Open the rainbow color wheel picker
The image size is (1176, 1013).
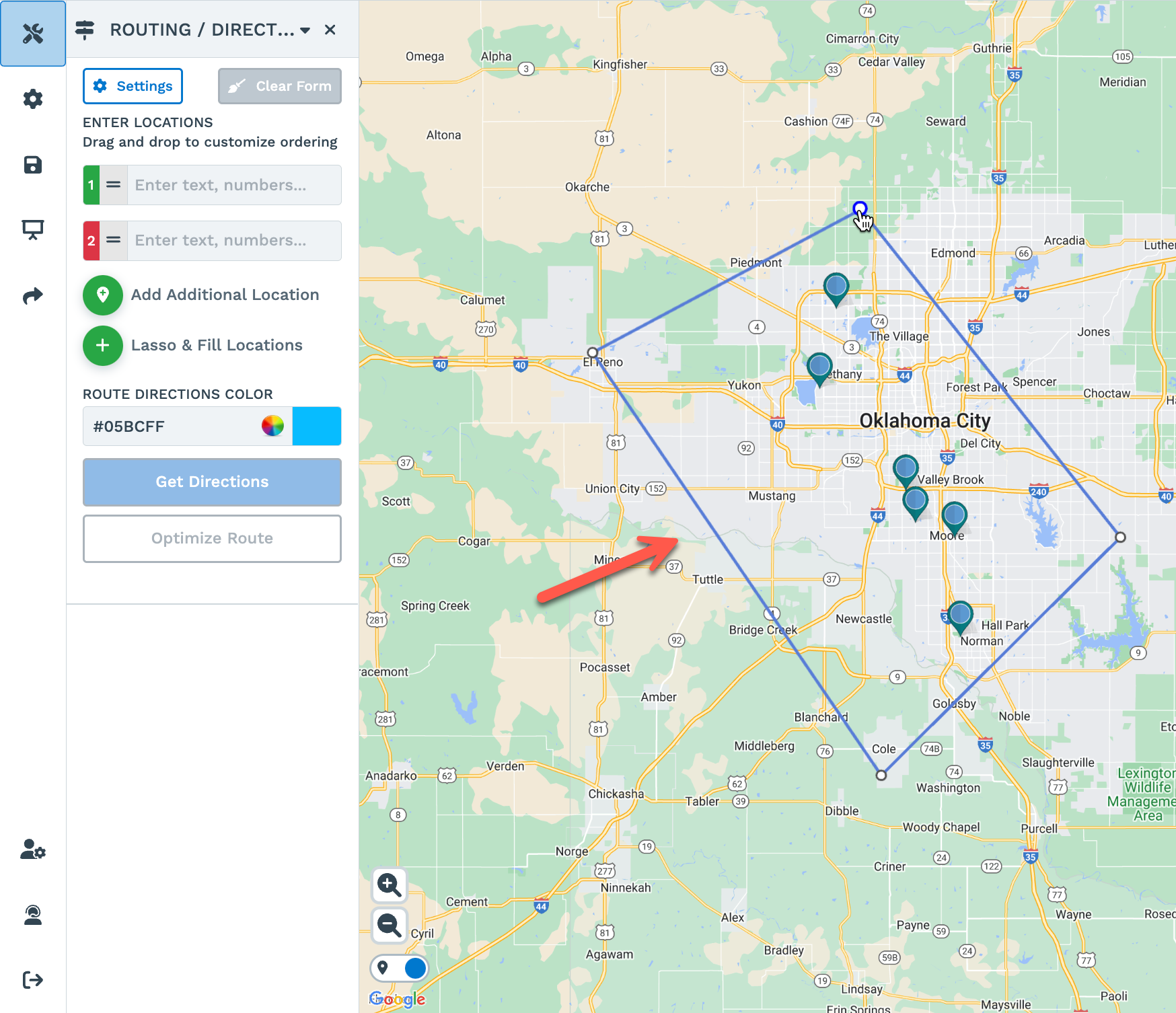click(x=272, y=426)
